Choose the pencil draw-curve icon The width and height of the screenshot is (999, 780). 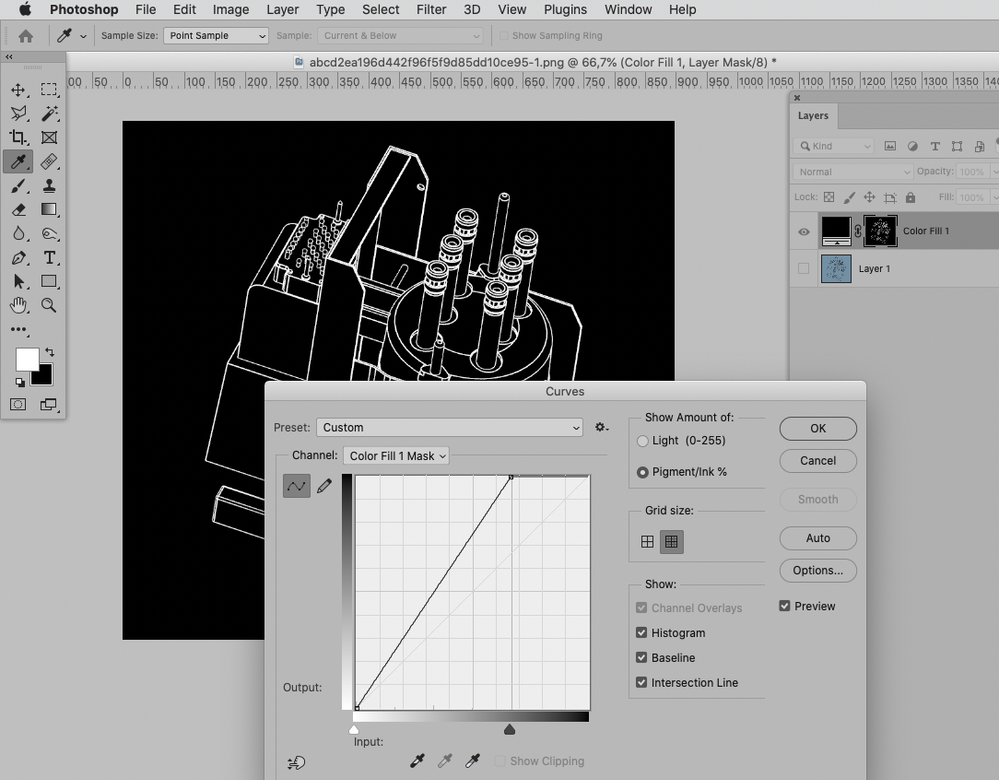point(324,486)
